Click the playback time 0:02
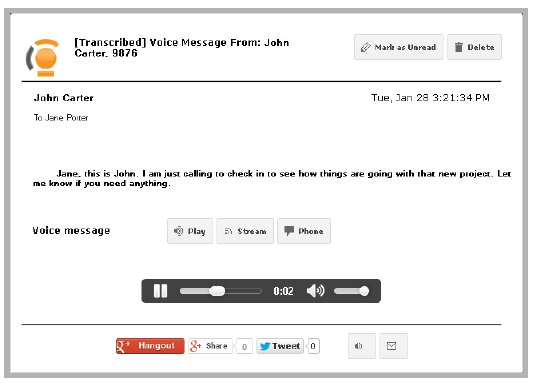The width and height of the screenshot is (534, 385). (283, 291)
